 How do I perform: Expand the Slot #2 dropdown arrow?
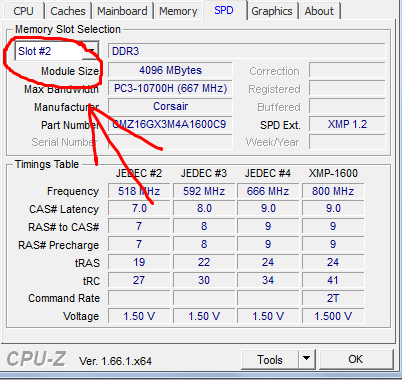[90, 51]
